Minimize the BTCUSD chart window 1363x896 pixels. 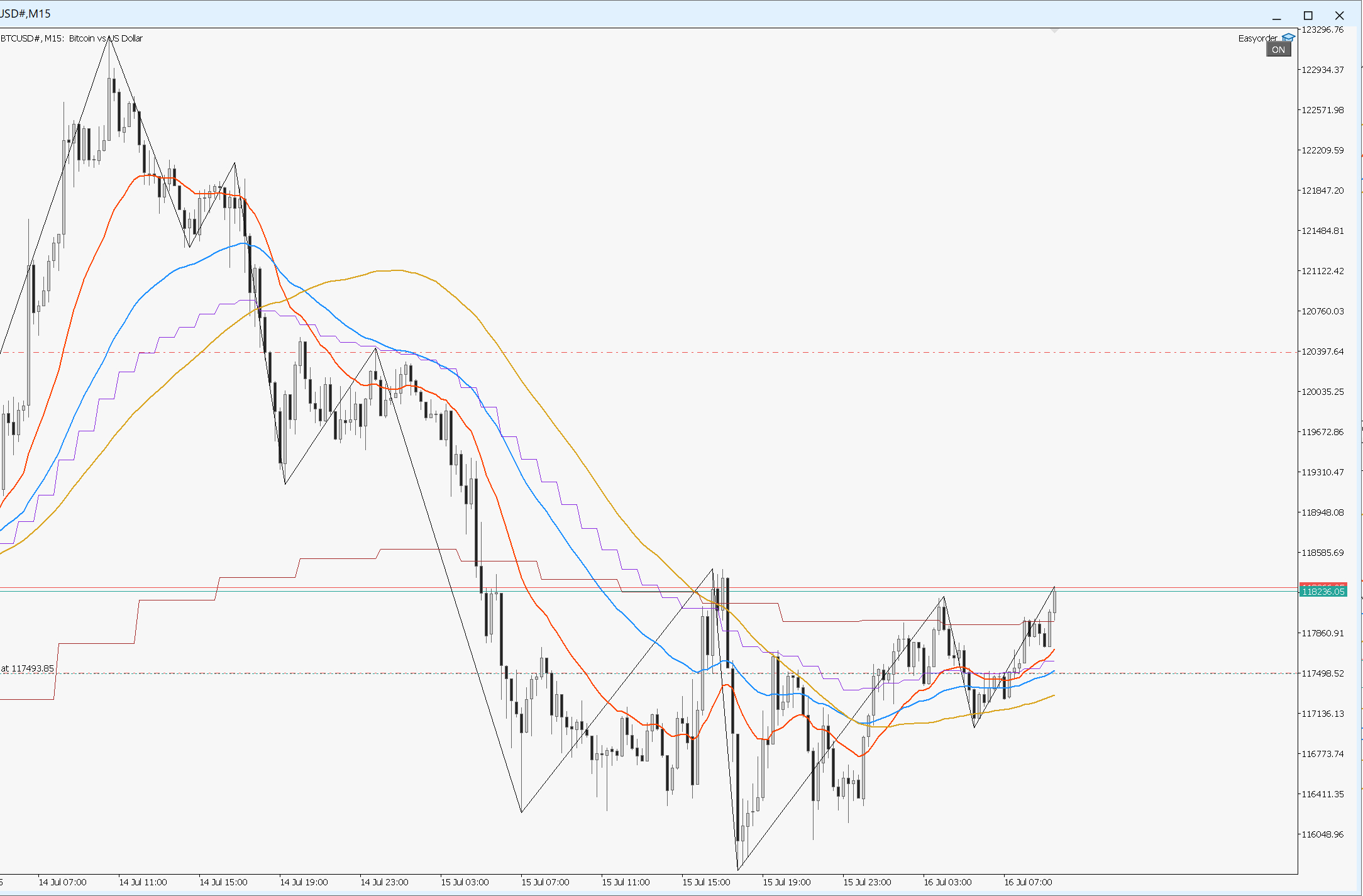coord(1276,16)
